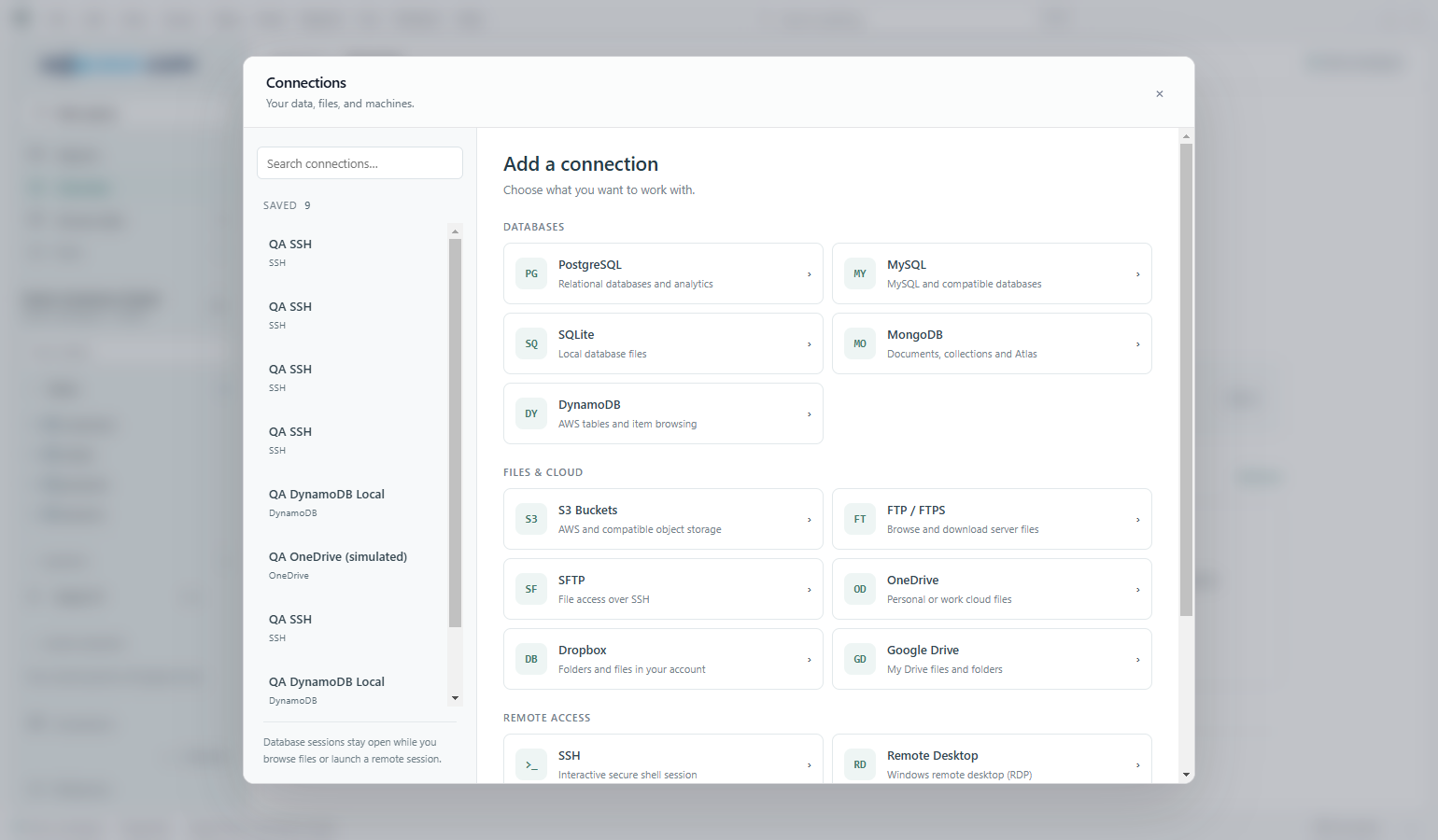Expand the Google Drive card chevron
1438x840 pixels.
tap(1137, 660)
